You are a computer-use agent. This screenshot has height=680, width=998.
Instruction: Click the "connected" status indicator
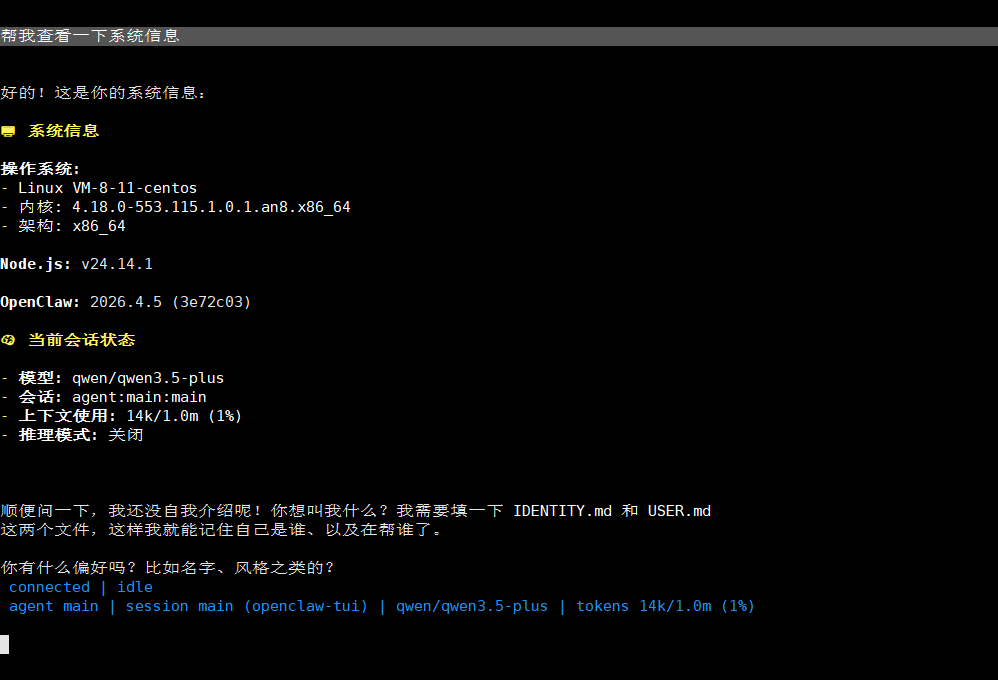(49, 587)
